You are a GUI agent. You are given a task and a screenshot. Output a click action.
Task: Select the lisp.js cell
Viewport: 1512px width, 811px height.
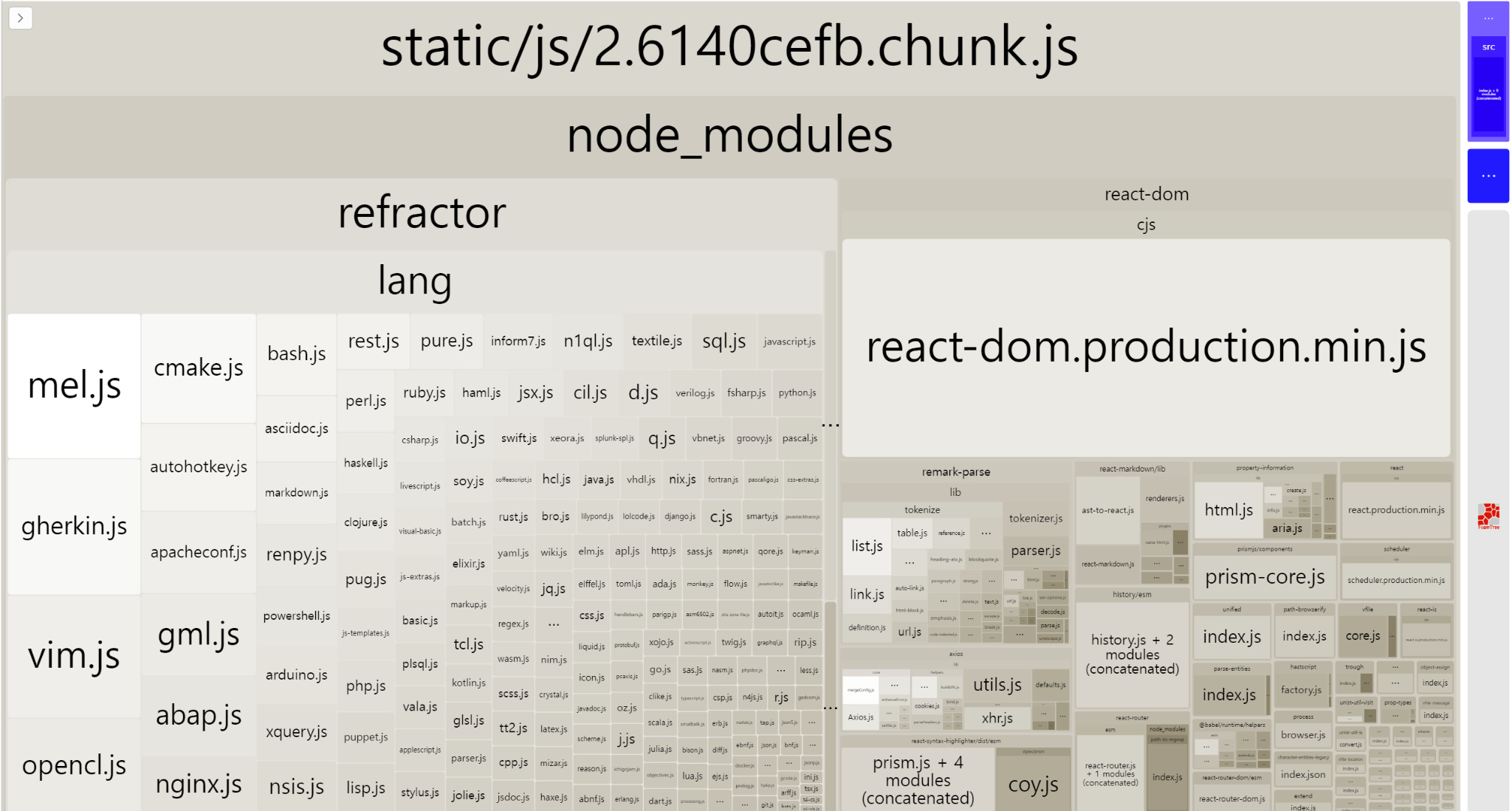coord(366,788)
